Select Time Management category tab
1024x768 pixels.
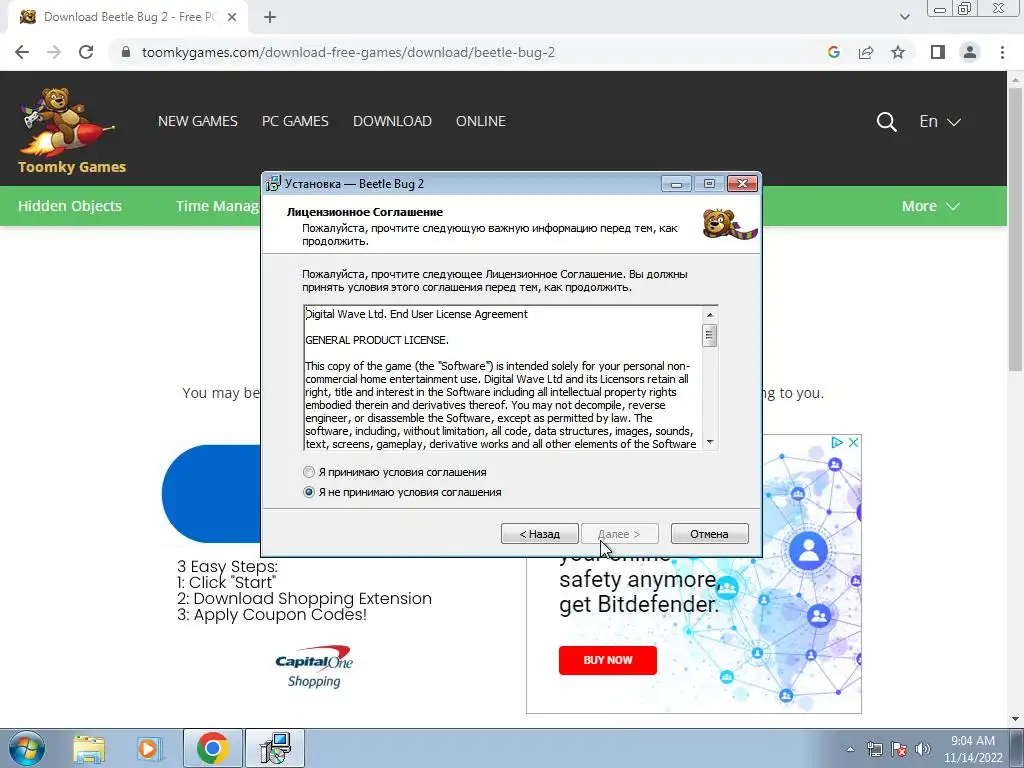click(x=217, y=206)
